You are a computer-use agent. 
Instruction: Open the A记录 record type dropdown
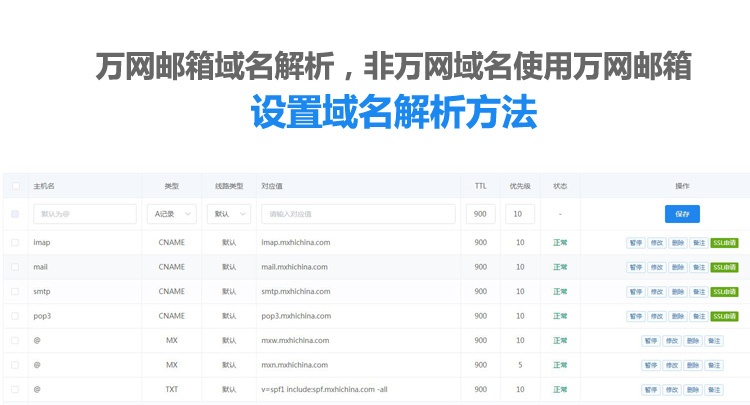[170, 214]
